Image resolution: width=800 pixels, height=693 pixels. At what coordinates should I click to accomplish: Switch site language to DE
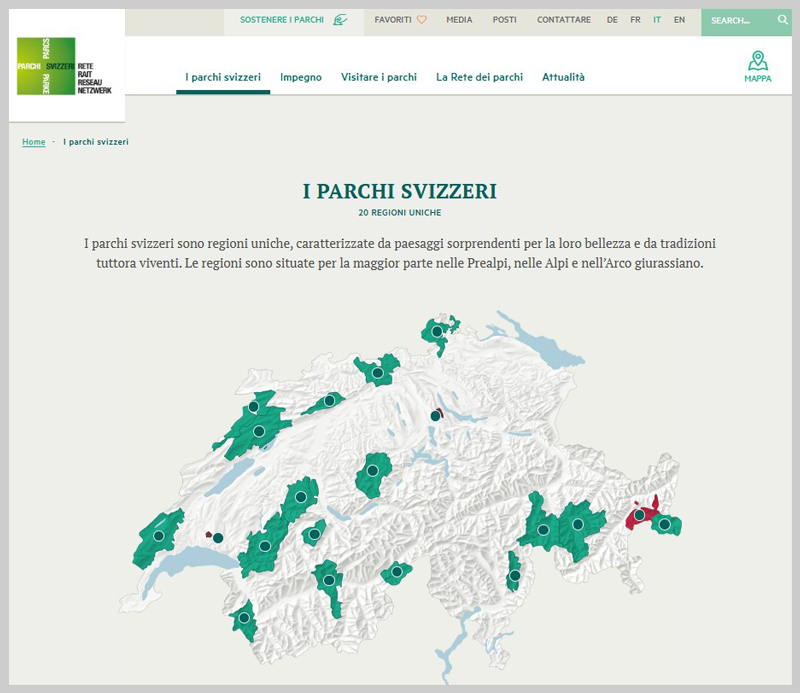click(x=612, y=19)
